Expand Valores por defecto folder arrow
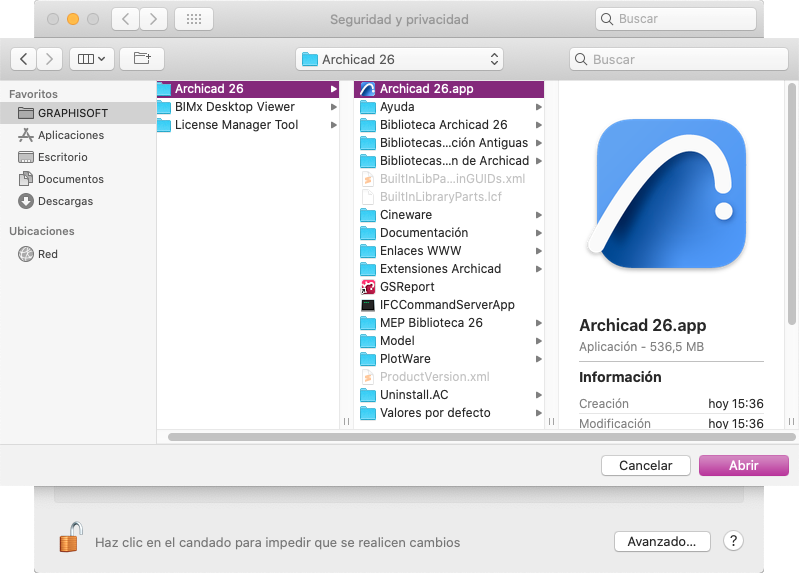The image size is (799, 573). [x=539, y=413]
